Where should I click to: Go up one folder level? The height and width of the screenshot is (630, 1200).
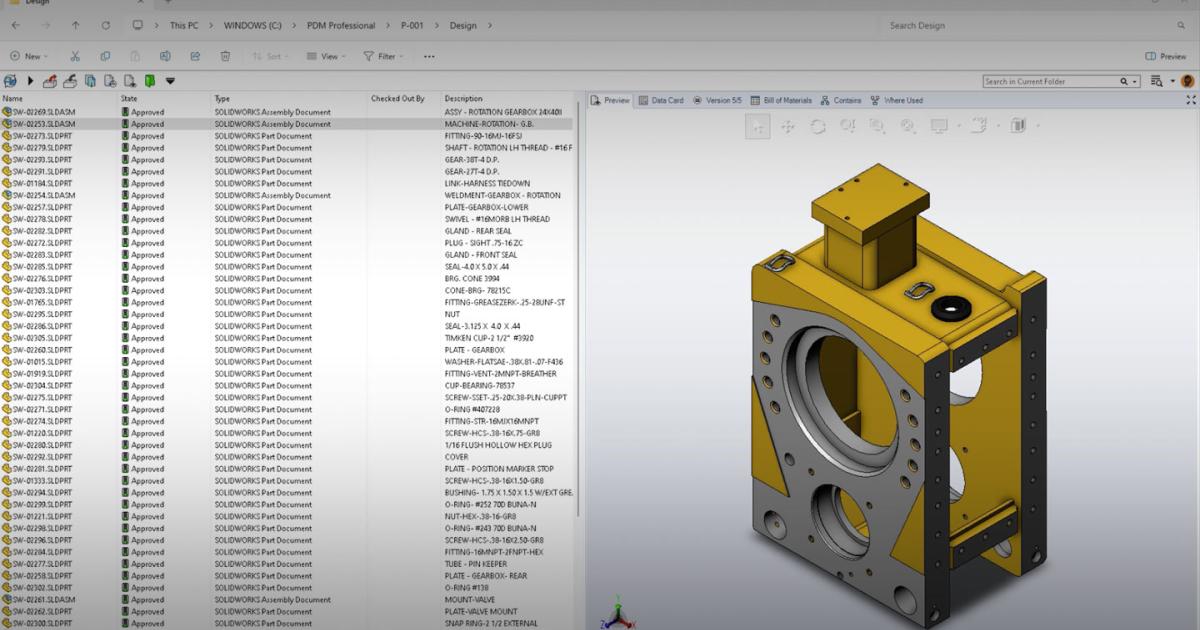76,25
